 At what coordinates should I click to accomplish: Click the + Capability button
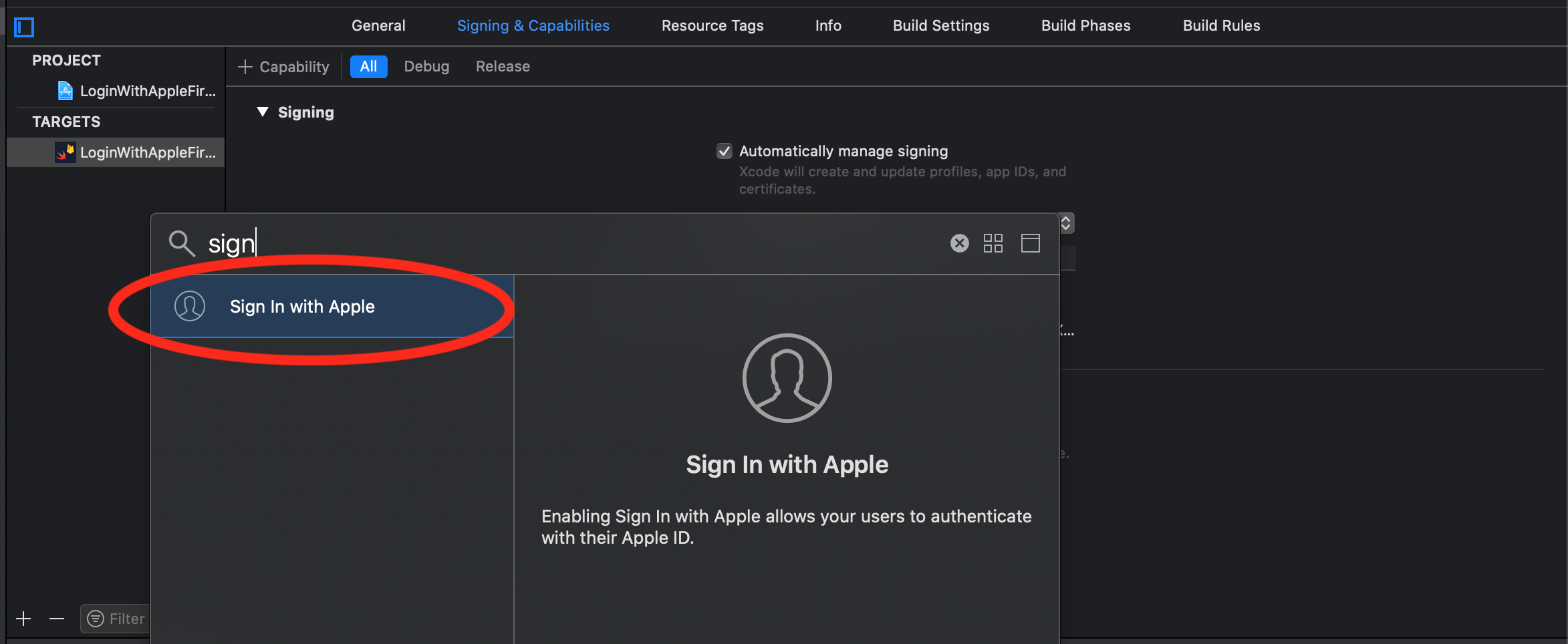[x=283, y=67]
